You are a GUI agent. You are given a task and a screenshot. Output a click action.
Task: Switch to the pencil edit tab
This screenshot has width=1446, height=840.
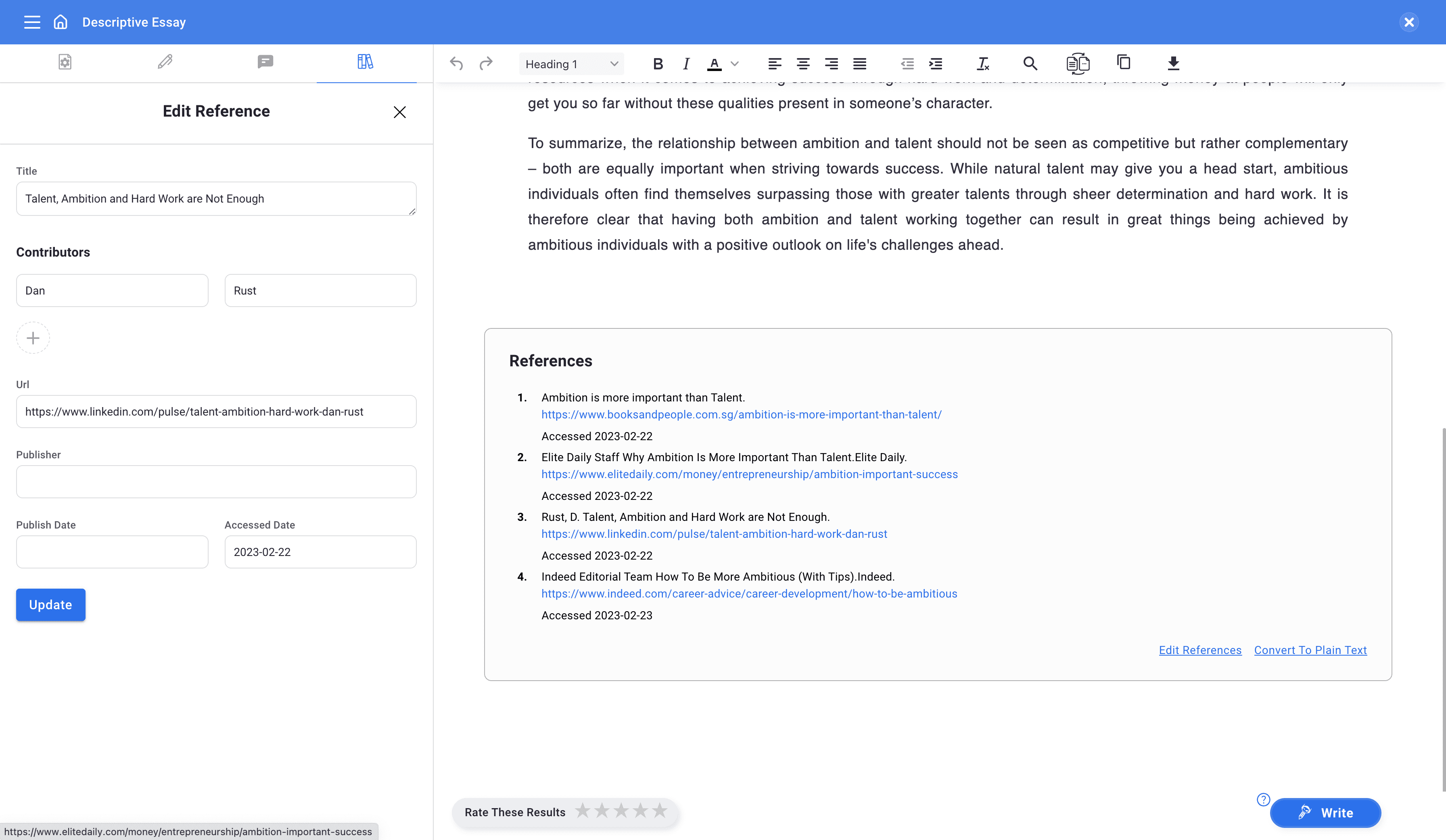click(165, 61)
